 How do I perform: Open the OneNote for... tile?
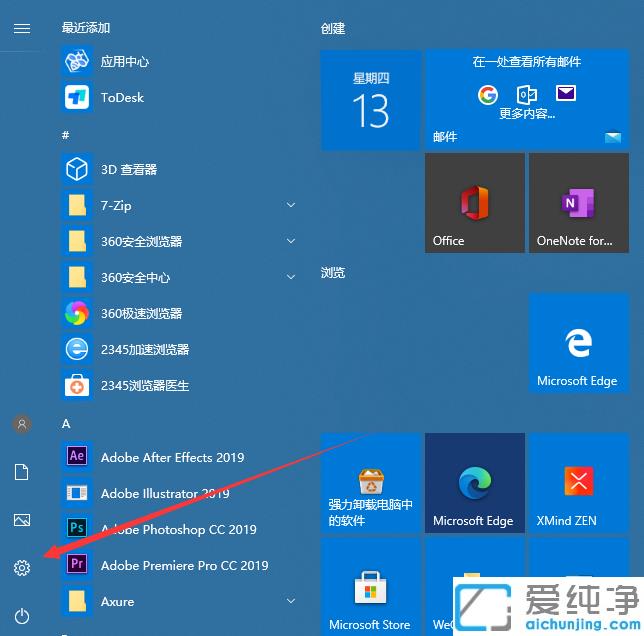point(579,203)
